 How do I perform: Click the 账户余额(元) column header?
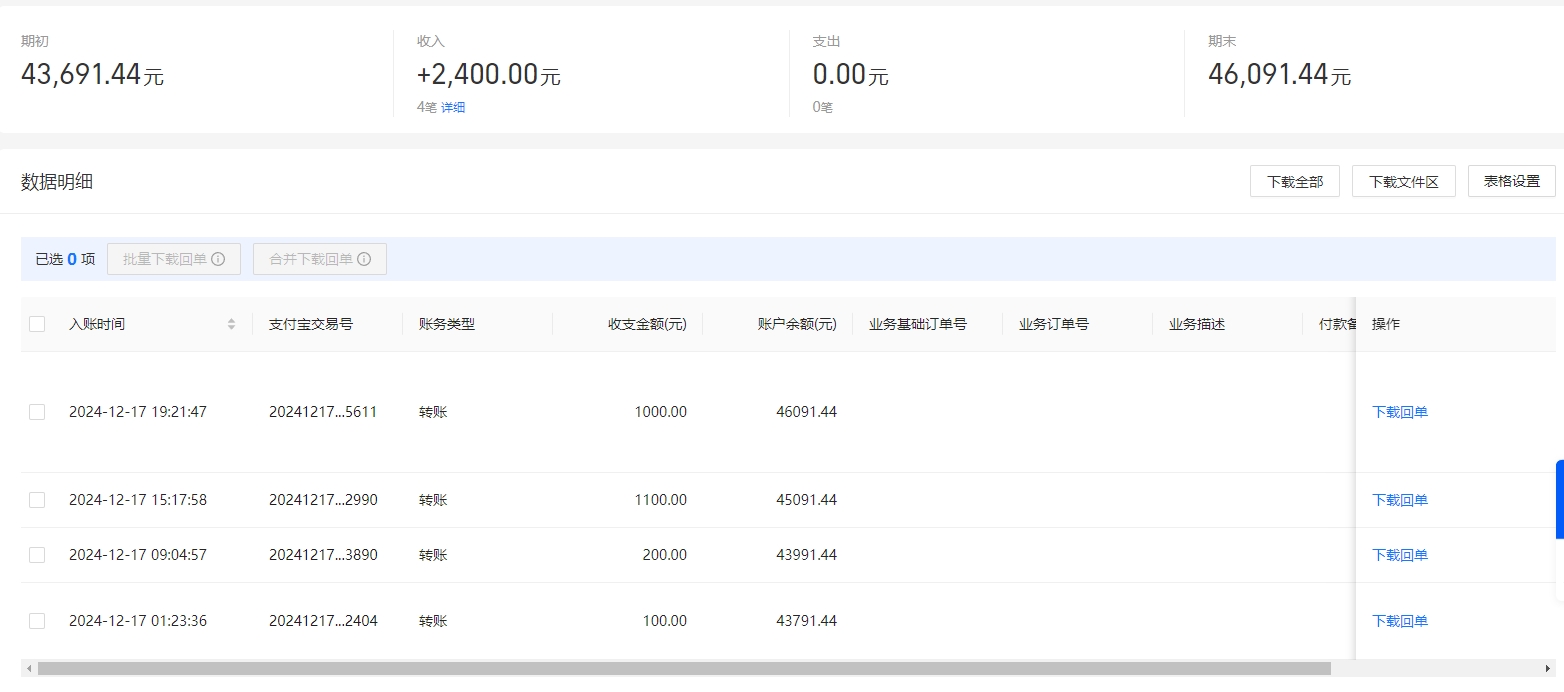tap(797, 324)
